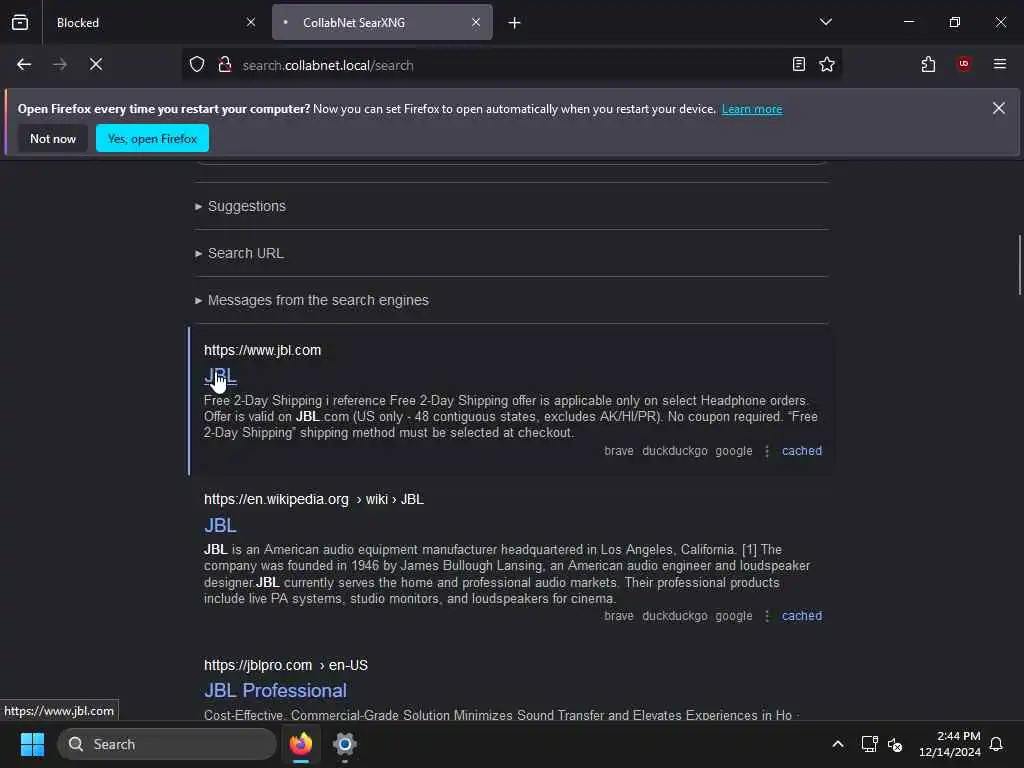This screenshot has width=1024, height=768.
Task: Open the JBL result for jbl.com
Action: (x=220, y=377)
